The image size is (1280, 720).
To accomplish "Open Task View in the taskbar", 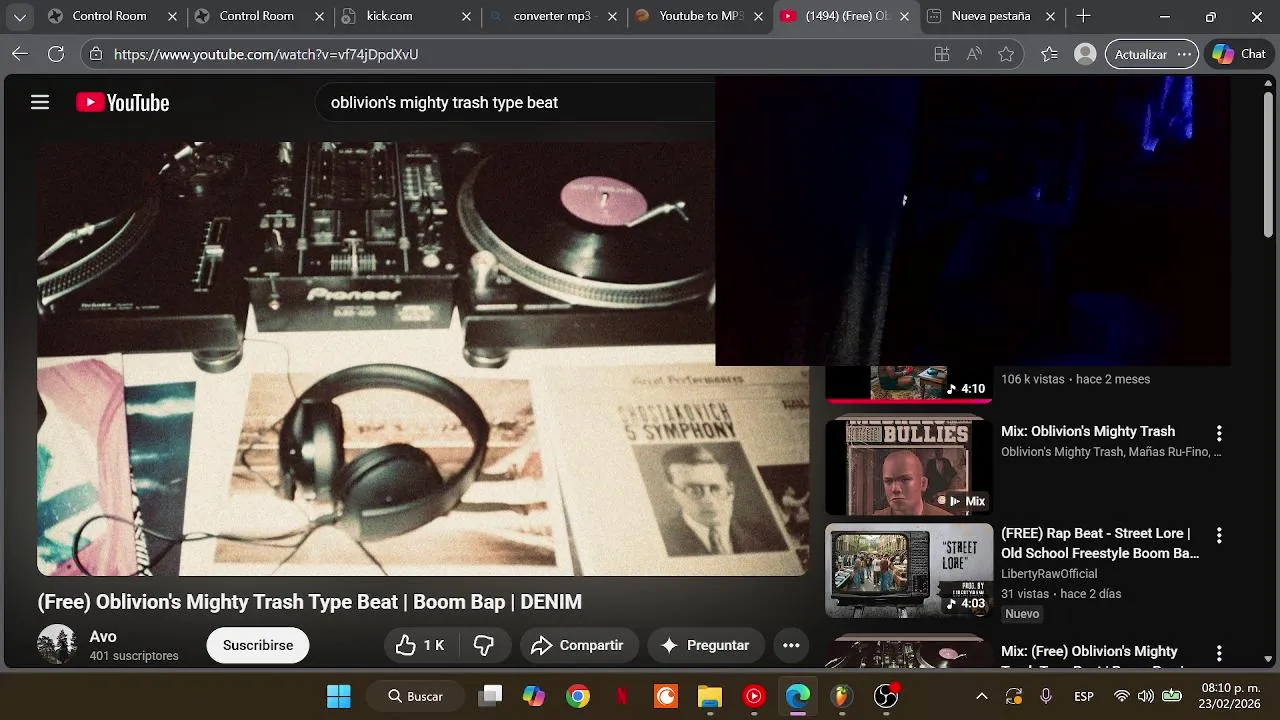I will 490,696.
